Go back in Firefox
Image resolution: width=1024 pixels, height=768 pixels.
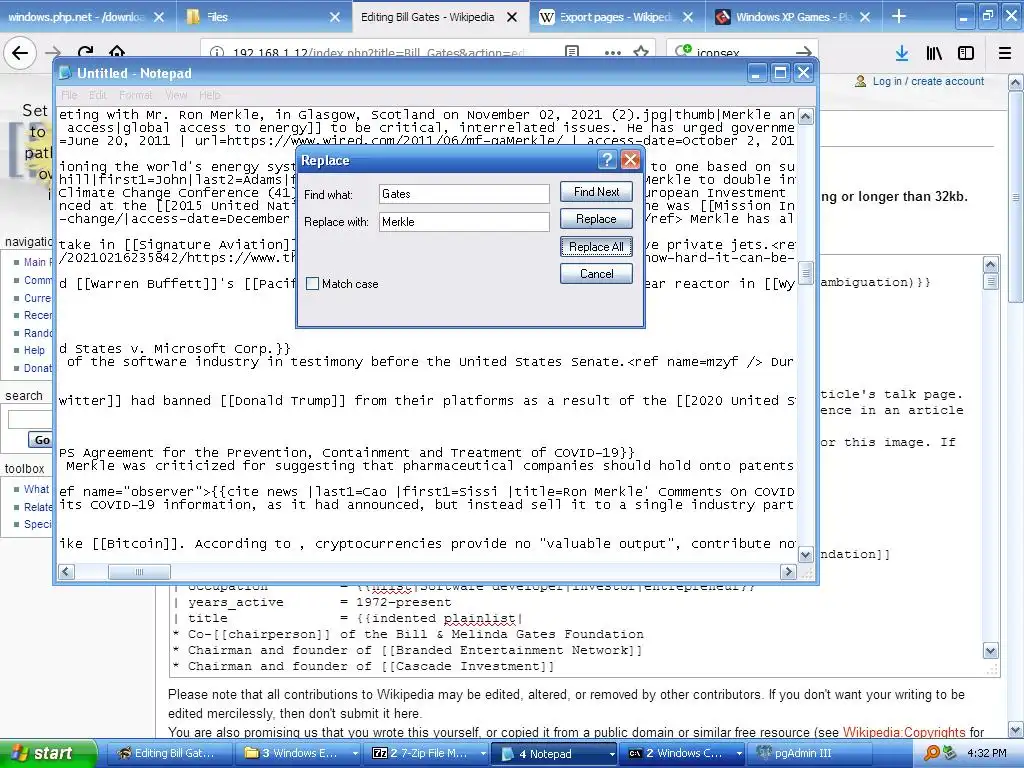[20, 52]
